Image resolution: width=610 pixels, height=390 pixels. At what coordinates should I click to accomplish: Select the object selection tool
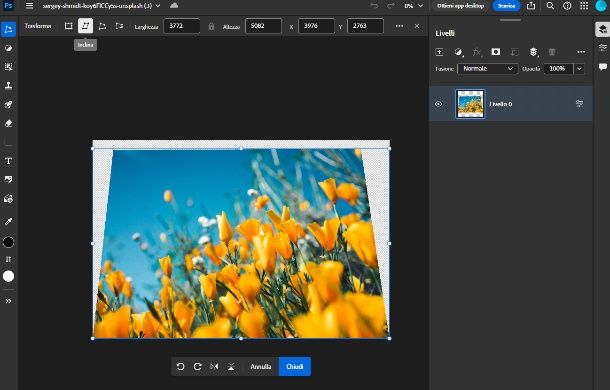click(8, 67)
